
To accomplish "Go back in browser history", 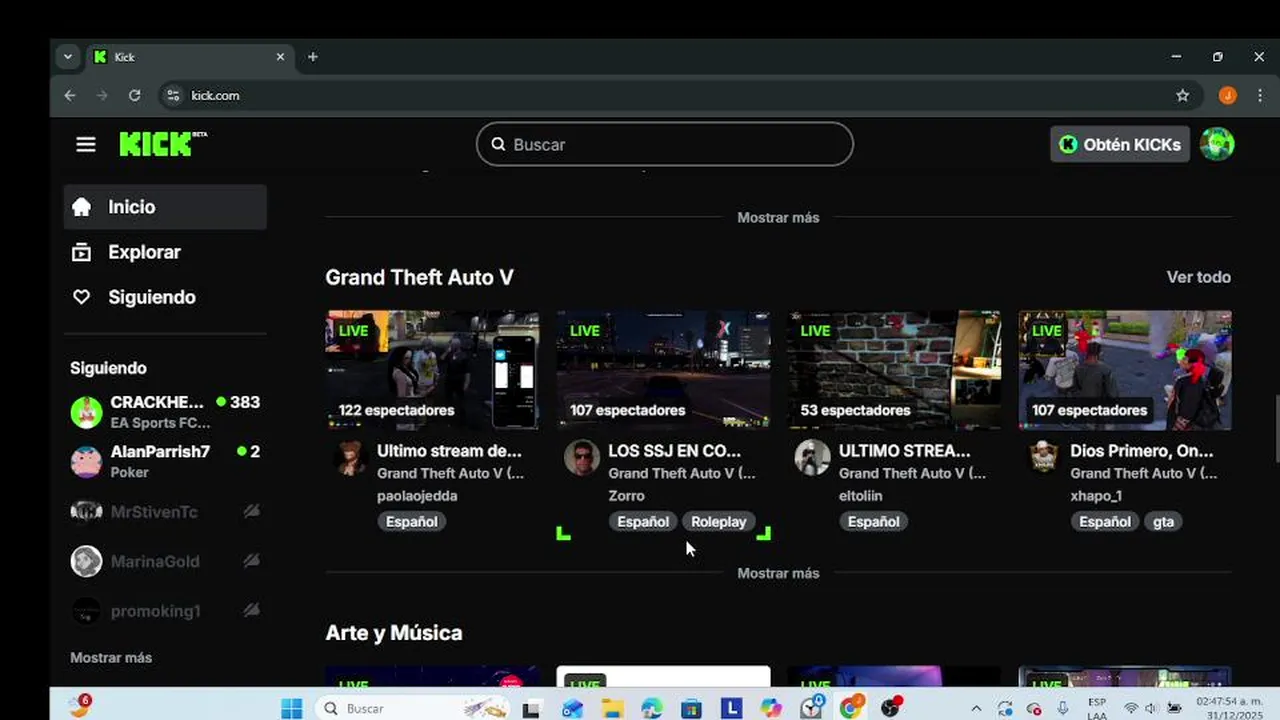I will (x=69, y=95).
